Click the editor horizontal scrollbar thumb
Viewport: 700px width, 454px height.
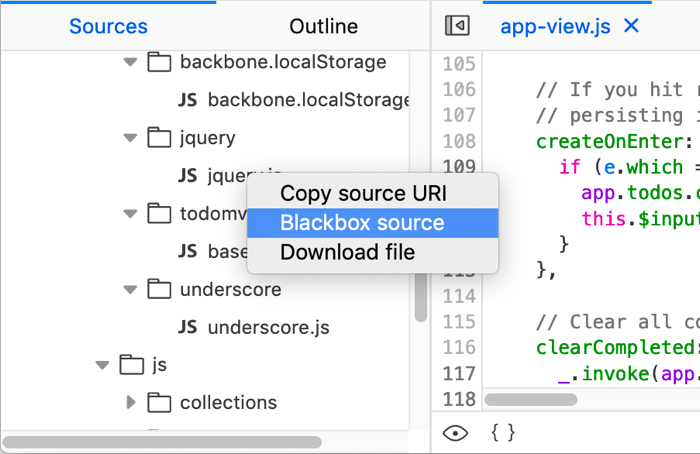[x=531, y=399]
